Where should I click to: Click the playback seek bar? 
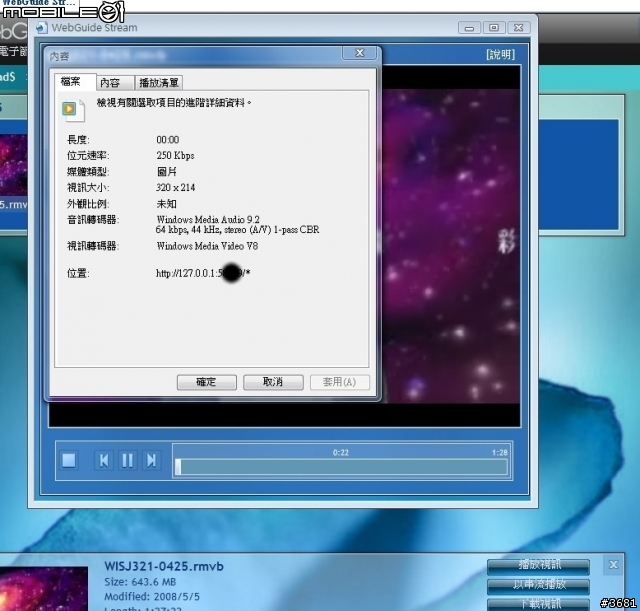(342, 467)
